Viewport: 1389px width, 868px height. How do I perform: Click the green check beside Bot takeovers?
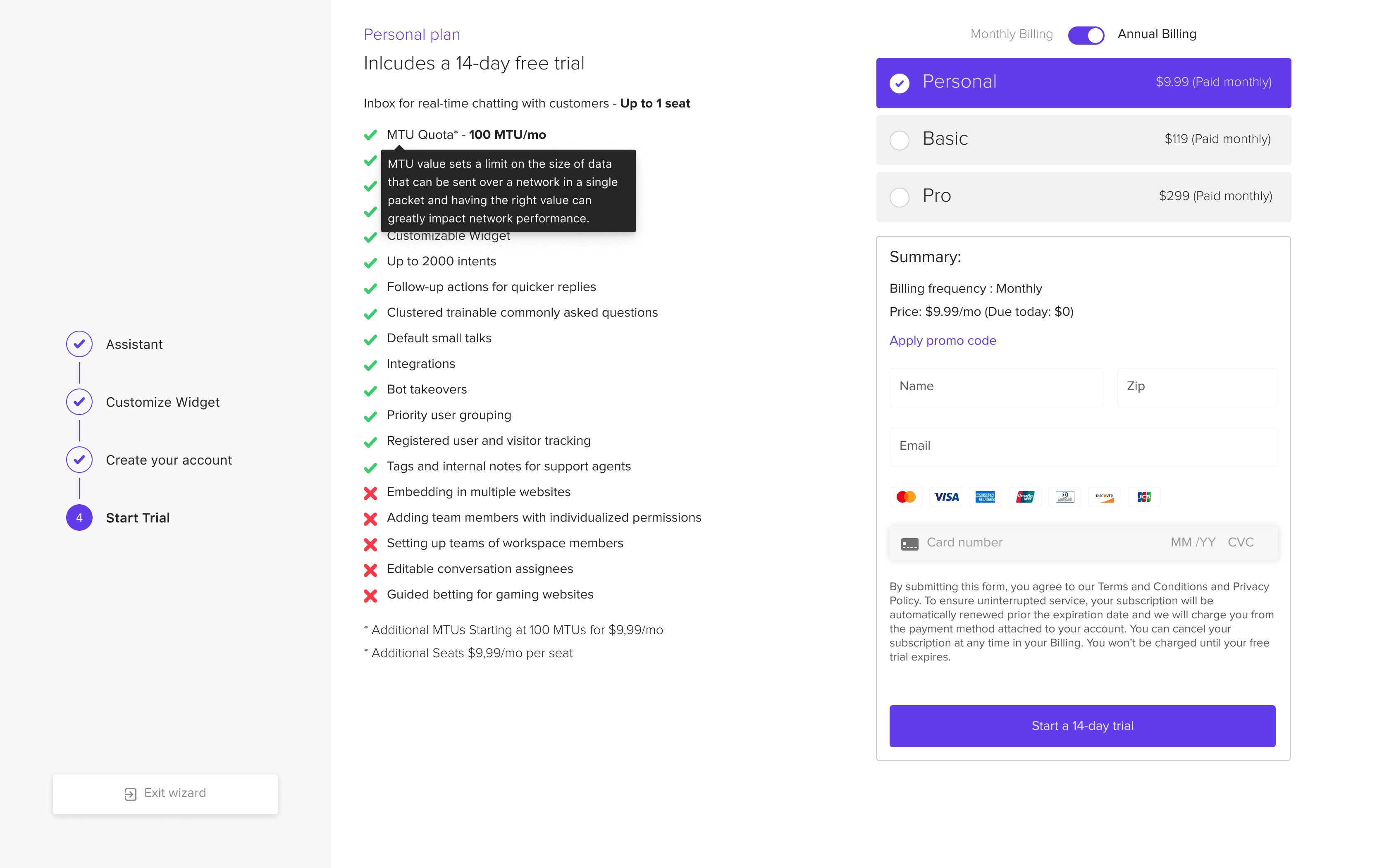pyautogui.click(x=370, y=391)
